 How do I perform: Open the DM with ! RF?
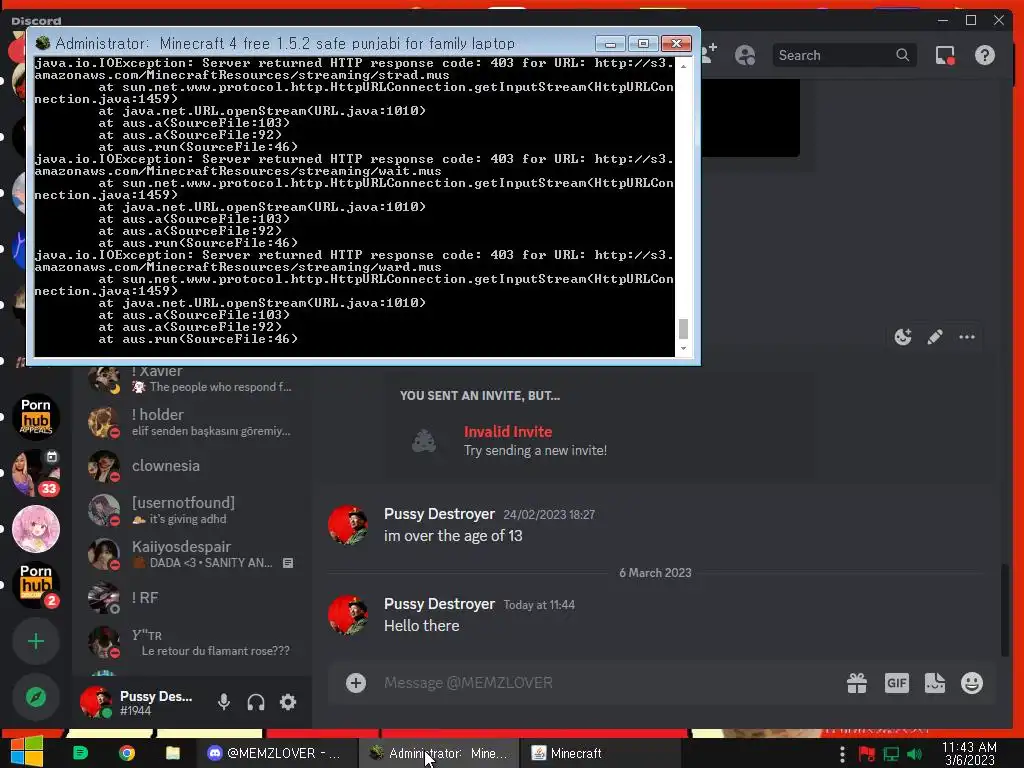pos(192,598)
